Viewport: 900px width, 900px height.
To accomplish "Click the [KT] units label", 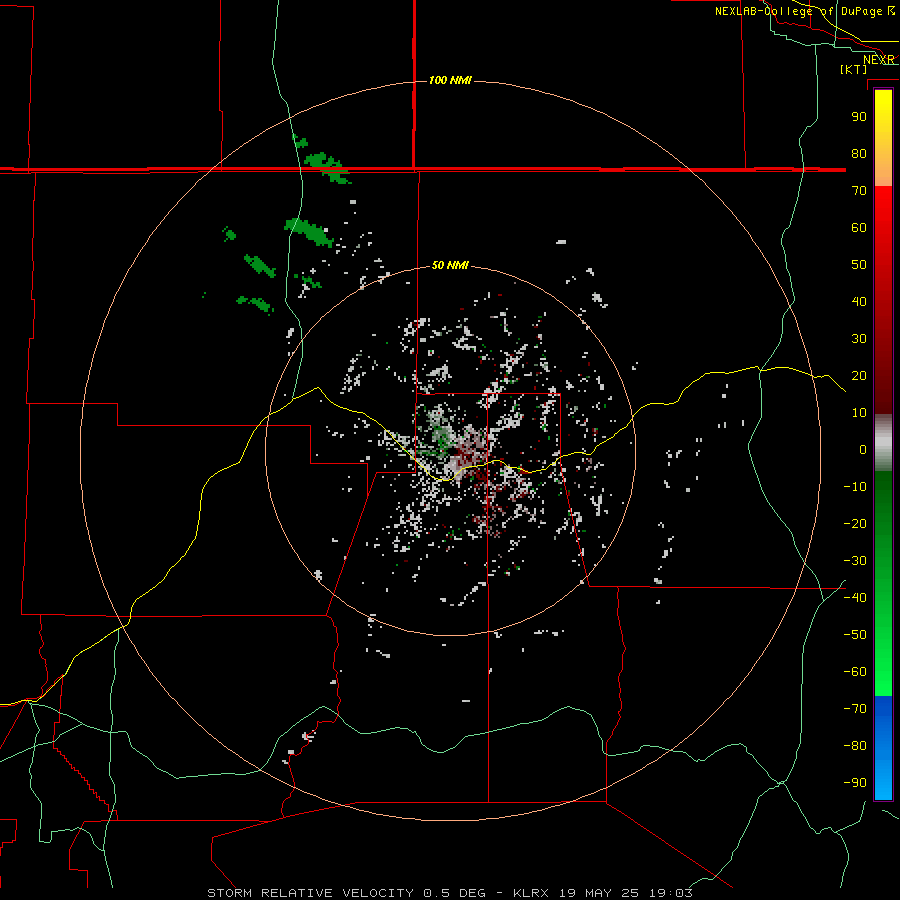I will click(x=854, y=69).
